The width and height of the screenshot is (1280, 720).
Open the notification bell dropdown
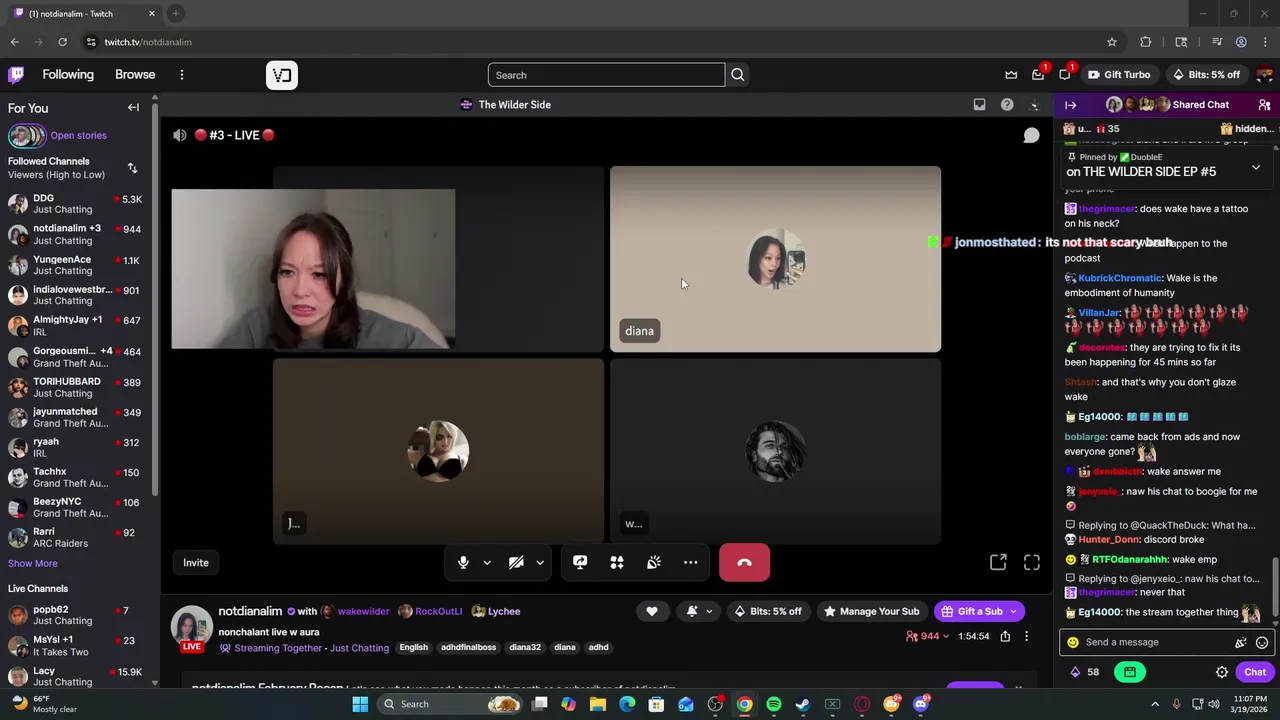coord(699,611)
